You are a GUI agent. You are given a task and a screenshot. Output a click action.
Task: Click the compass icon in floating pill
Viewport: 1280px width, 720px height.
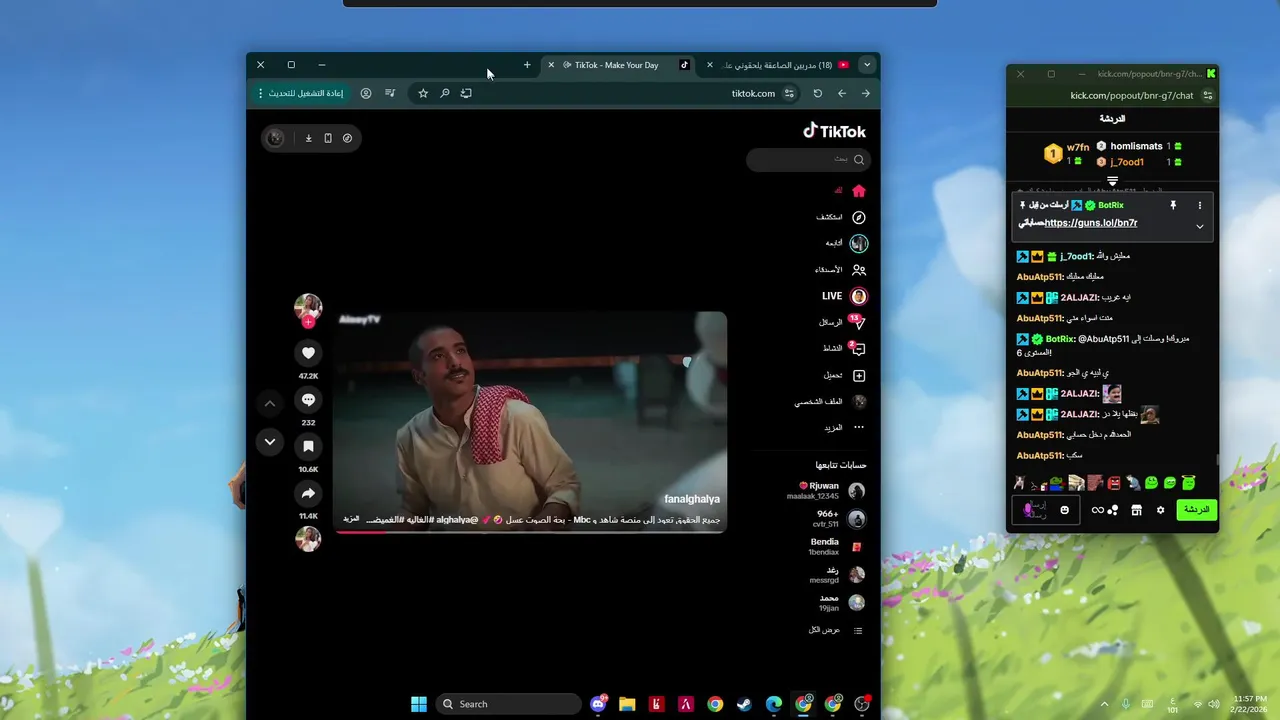tap(347, 138)
